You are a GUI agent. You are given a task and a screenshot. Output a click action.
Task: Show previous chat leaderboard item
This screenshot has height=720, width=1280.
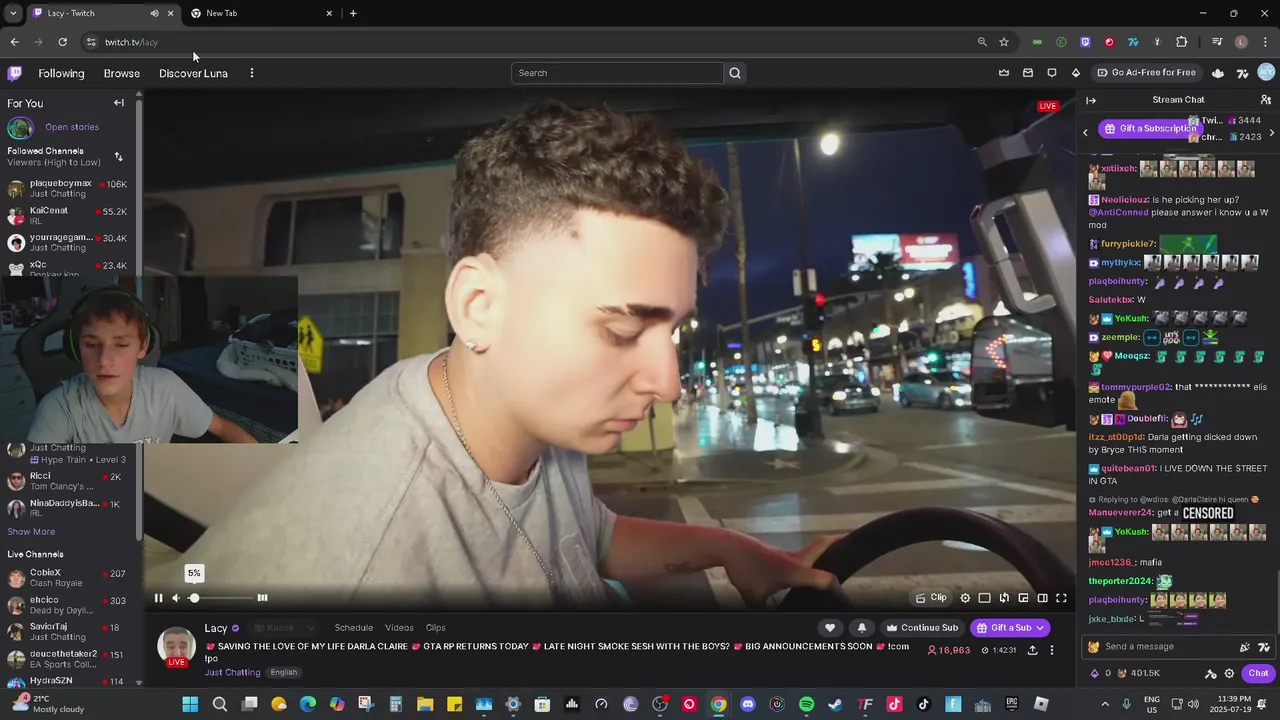pyautogui.click(x=1085, y=132)
